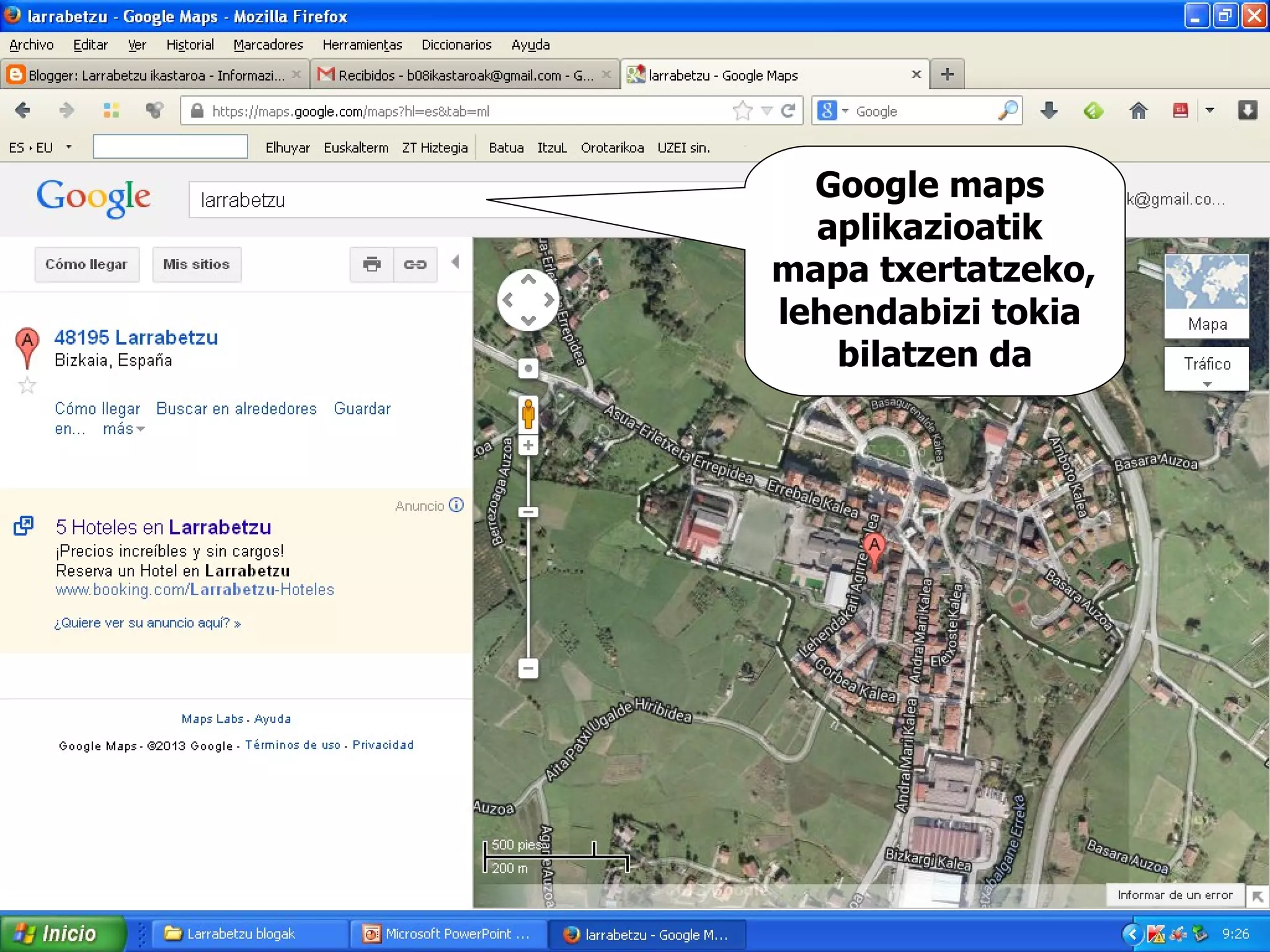Open the ad info icon next to Anuncio
This screenshot has height=952, width=1270.
(x=456, y=505)
